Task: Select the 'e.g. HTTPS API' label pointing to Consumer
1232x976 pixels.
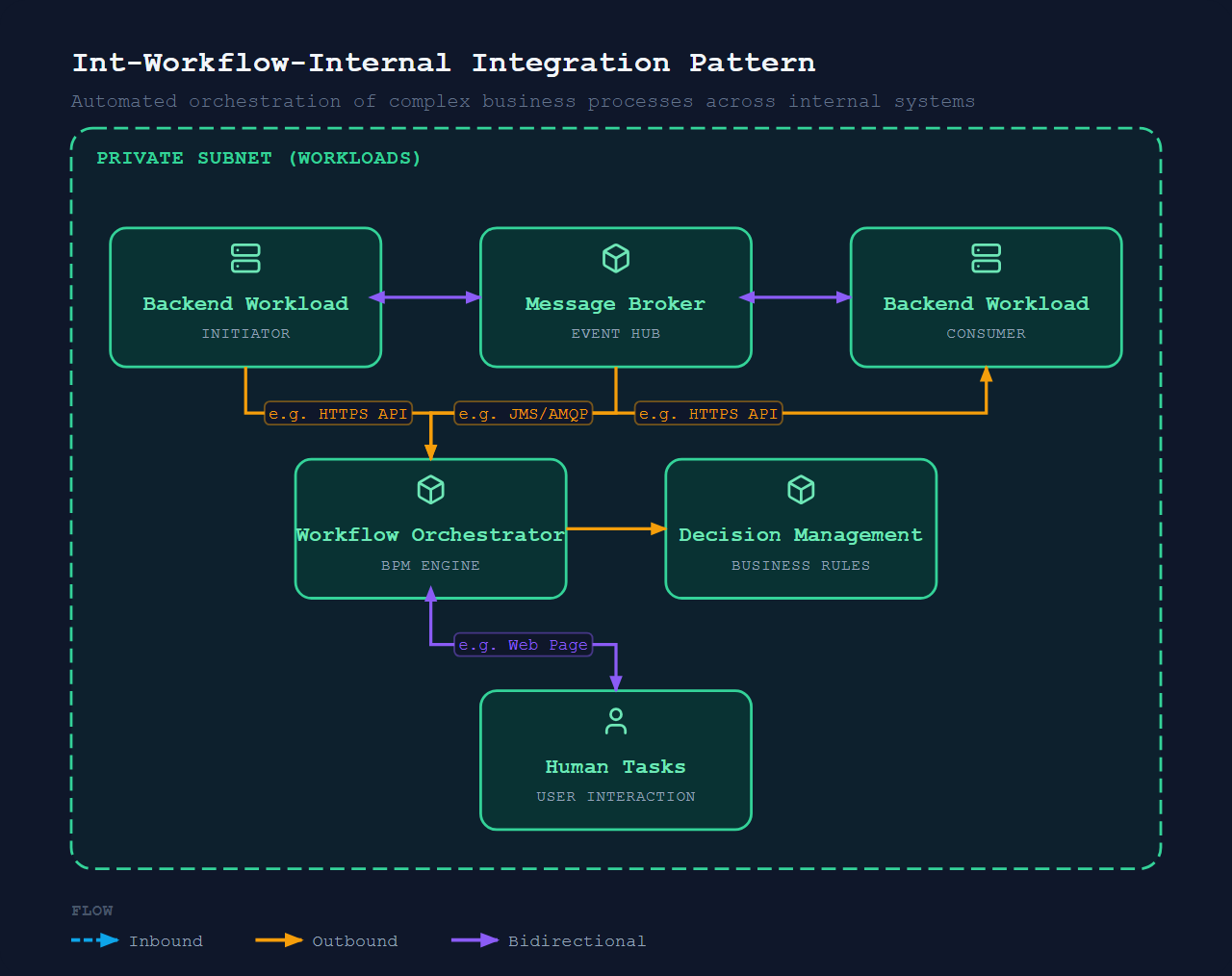Action: [708, 414]
